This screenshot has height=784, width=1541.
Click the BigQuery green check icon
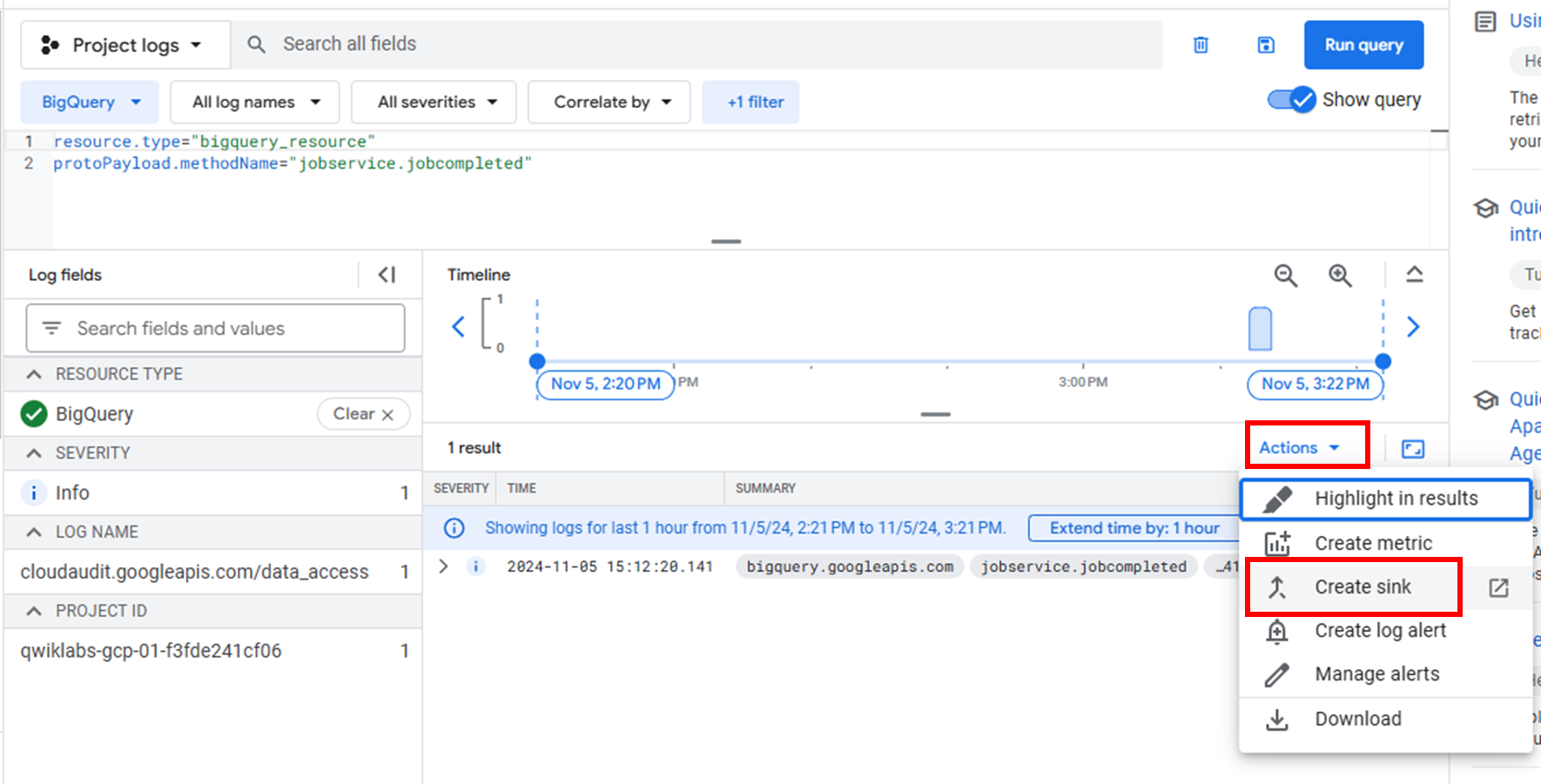(x=34, y=414)
